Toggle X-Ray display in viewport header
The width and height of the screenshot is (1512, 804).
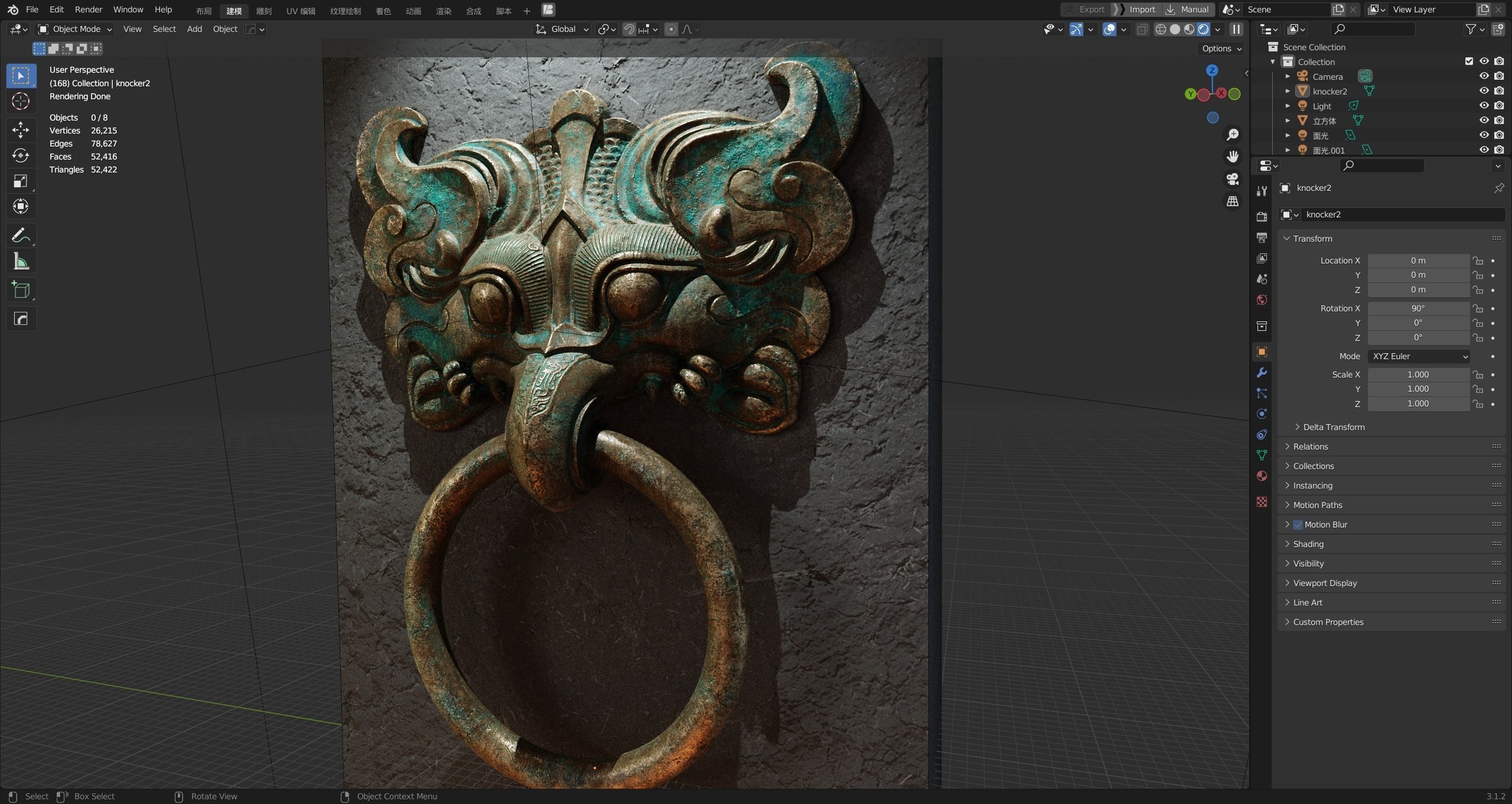pyautogui.click(x=1142, y=29)
